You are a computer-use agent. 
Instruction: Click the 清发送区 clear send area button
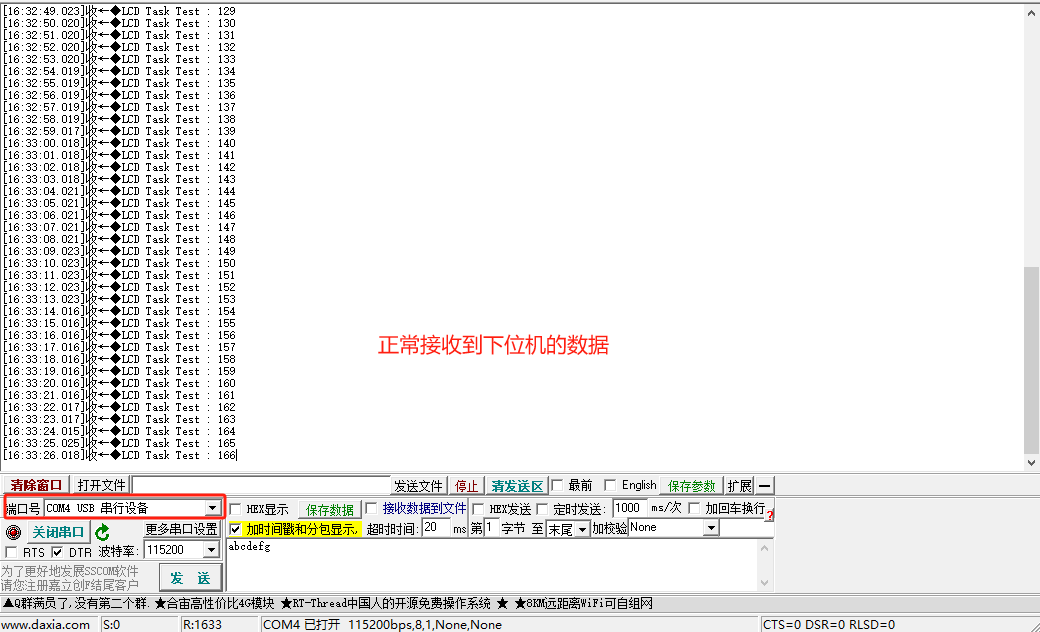(x=517, y=486)
